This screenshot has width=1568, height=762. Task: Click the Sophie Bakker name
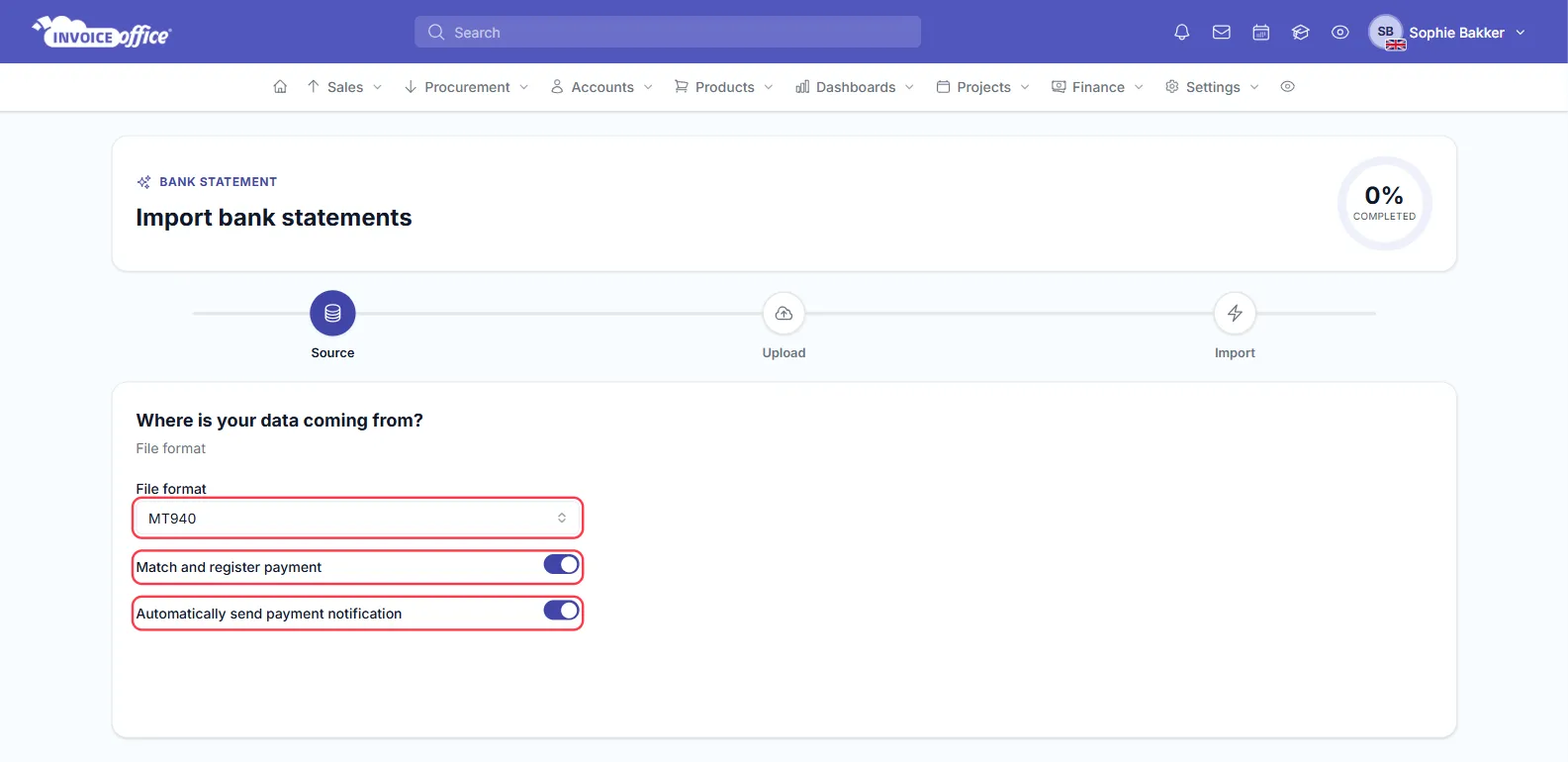pyautogui.click(x=1456, y=33)
